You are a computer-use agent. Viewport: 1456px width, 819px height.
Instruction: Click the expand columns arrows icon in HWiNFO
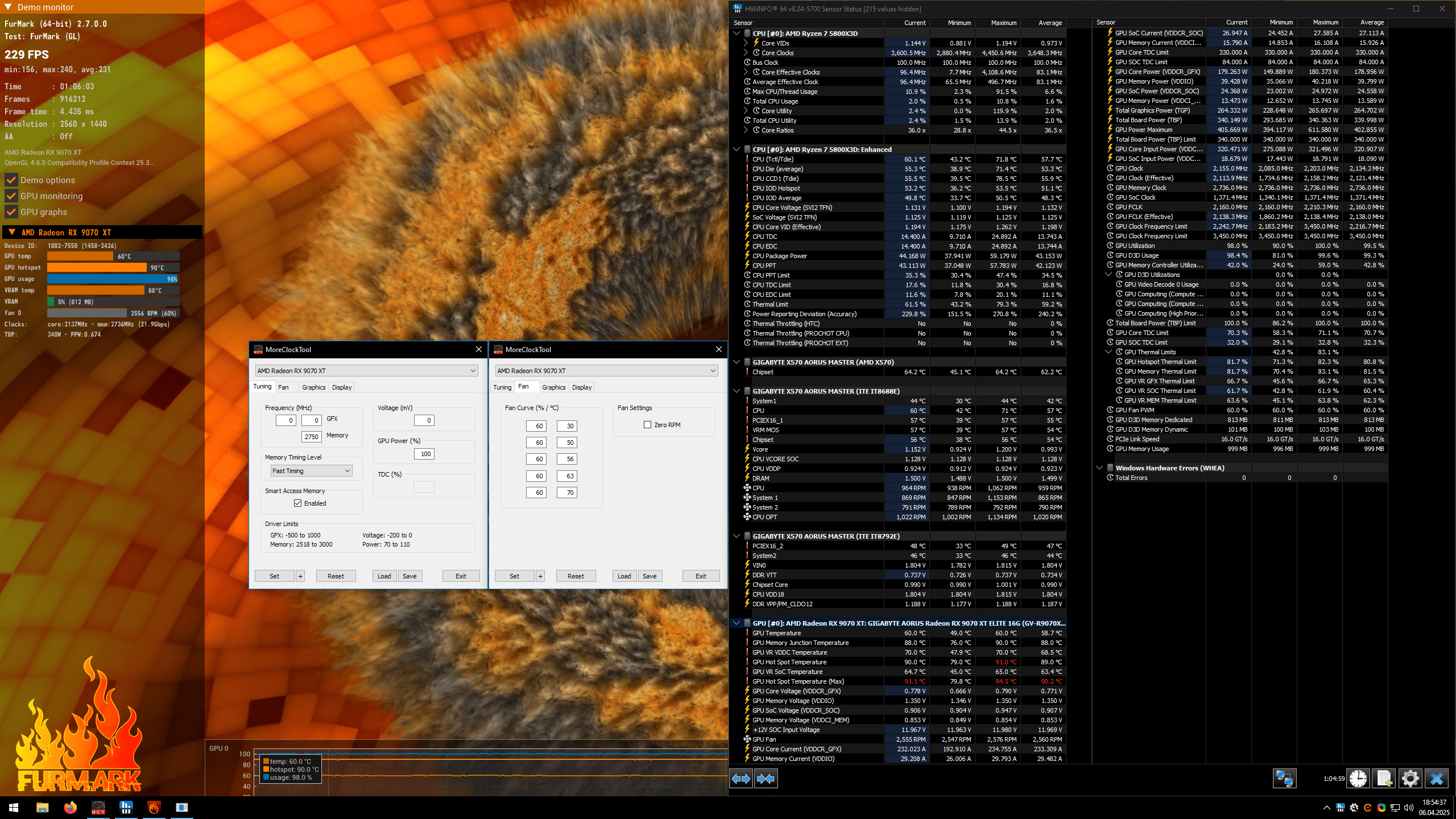(741, 779)
